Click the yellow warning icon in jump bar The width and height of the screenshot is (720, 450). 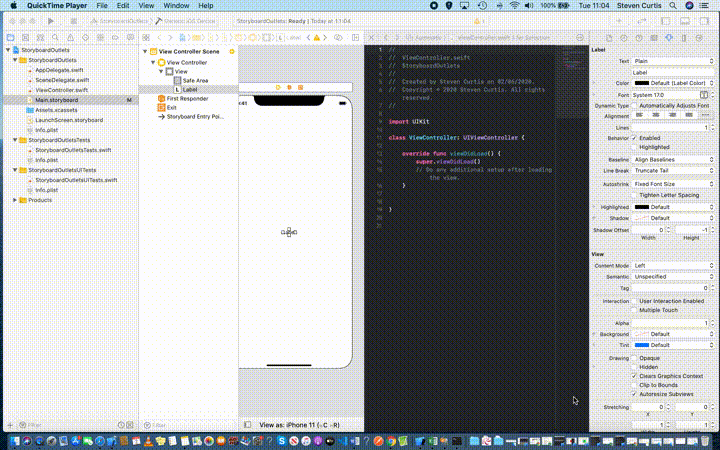pyautogui.click(x=316, y=38)
